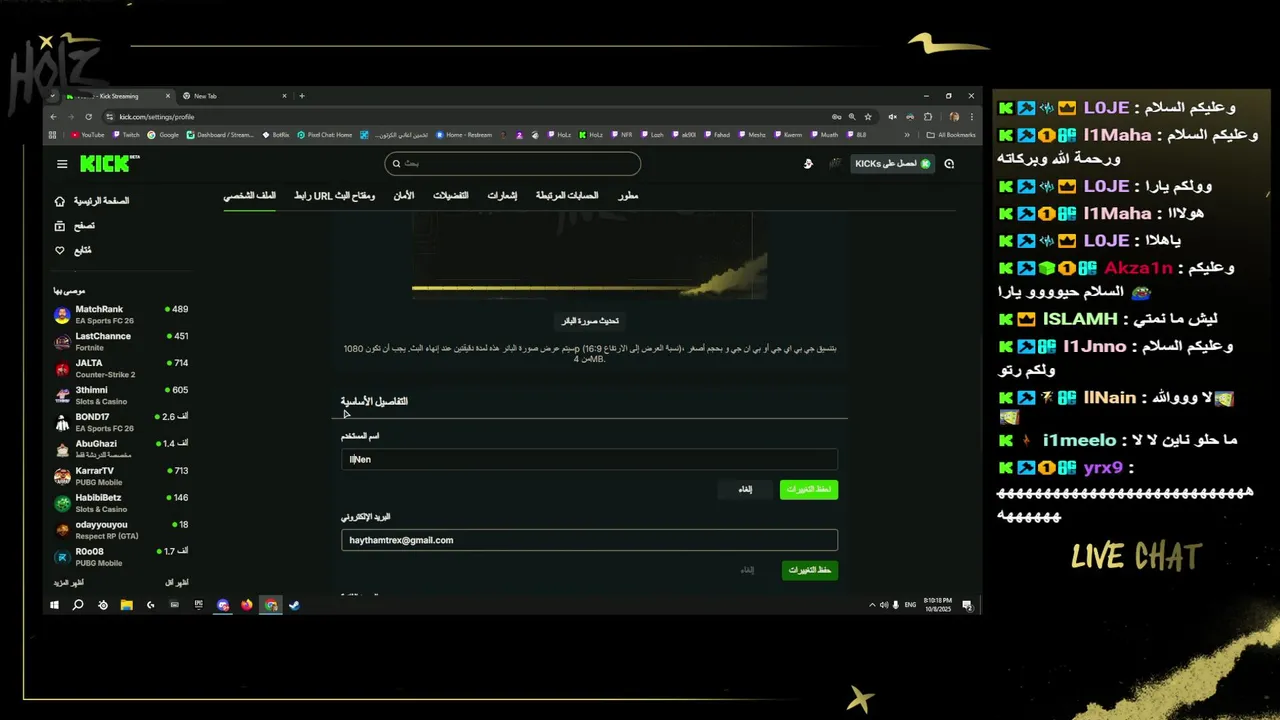
Task: Open the Notifications settings tab
Action: pyautogui.click(x=502, y=195)
